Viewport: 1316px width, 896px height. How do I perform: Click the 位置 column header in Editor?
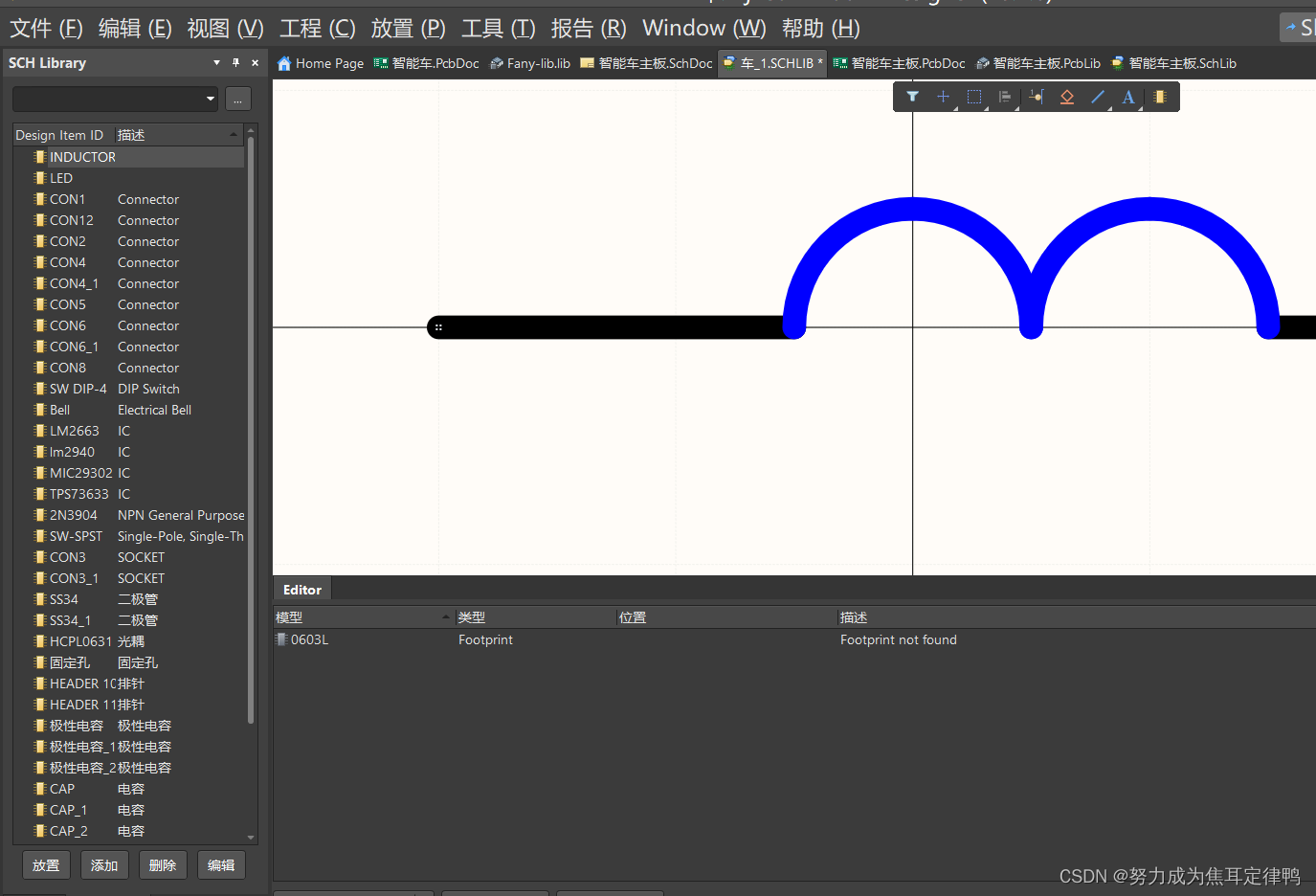point(727,617)
